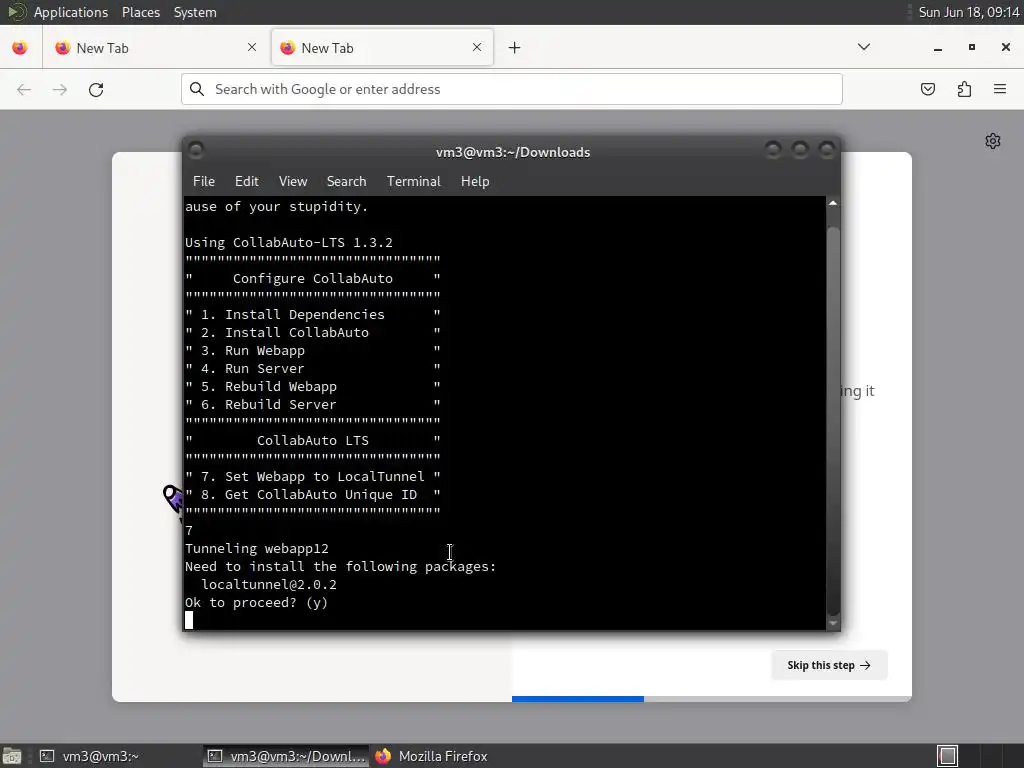Click the 'Using CollabAuto-LTS 1.3.2' line
The image size is (1024, 768).
pos(289,242)
